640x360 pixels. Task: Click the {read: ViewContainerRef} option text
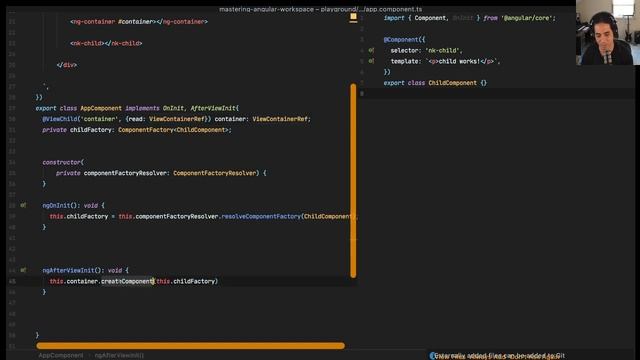coord(168,119)
